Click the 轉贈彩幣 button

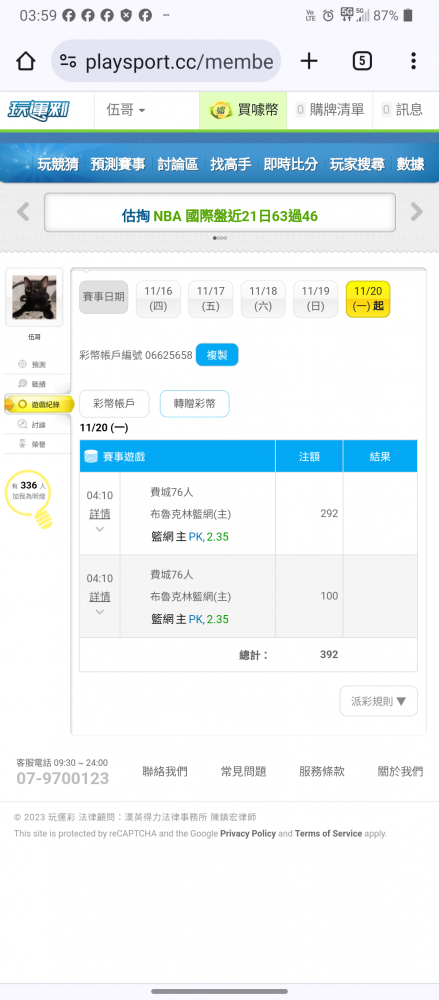pos(195,404)
